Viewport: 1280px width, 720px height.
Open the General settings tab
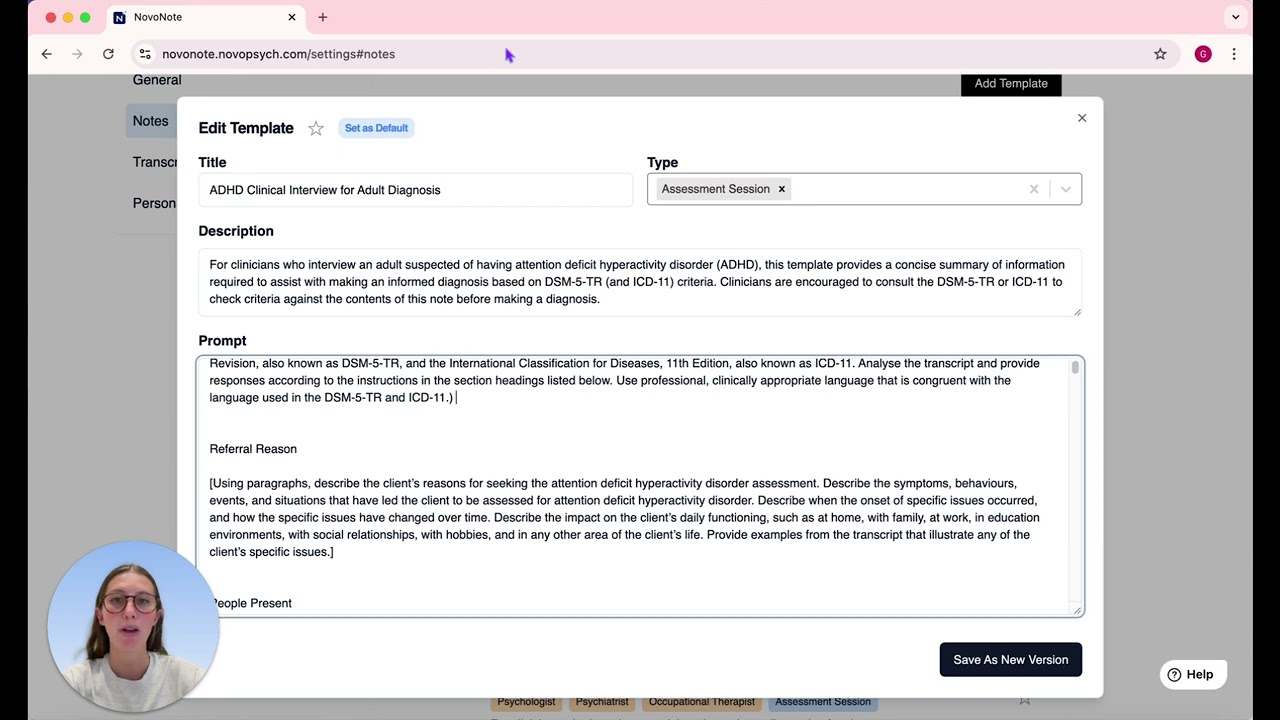click(157, 80)
